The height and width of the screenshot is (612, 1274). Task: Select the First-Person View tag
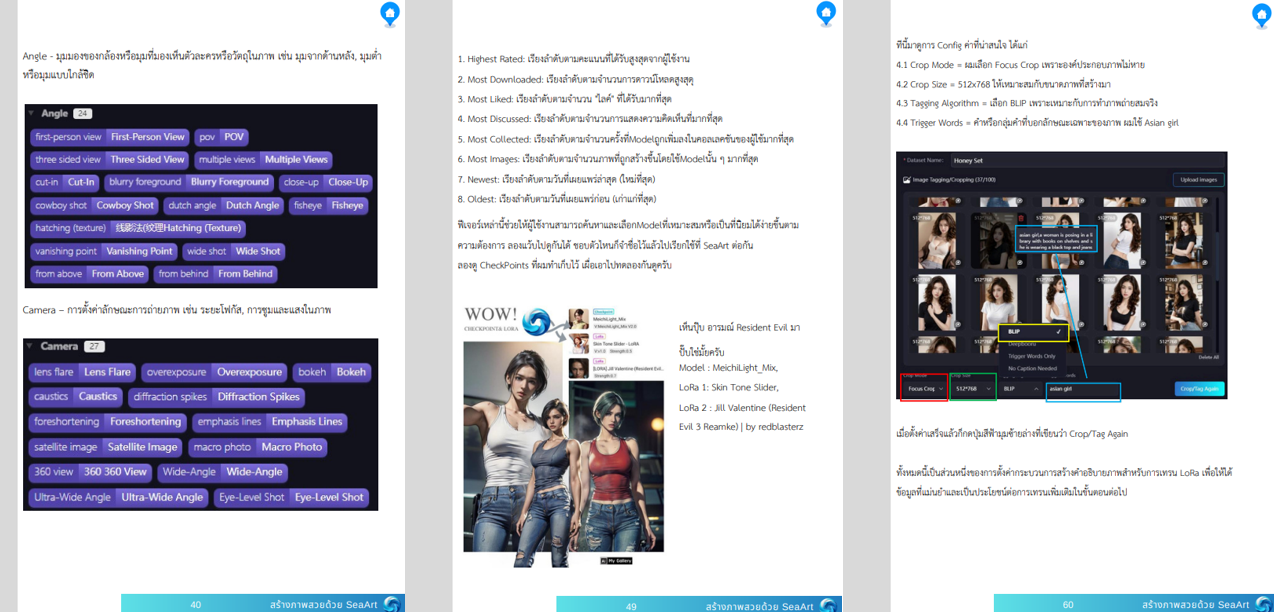pos(110,137)
